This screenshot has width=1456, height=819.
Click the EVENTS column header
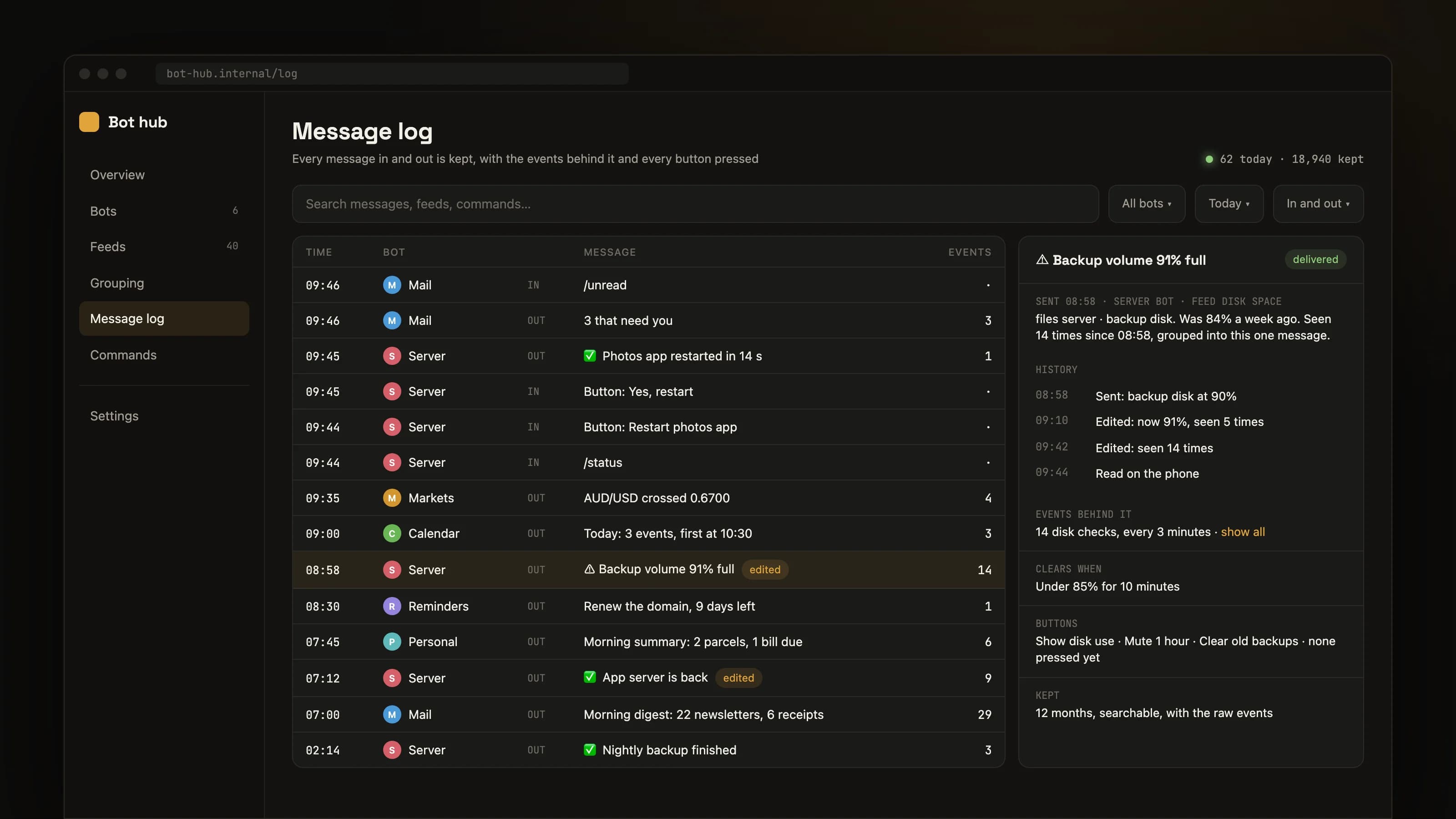[969, 252]
